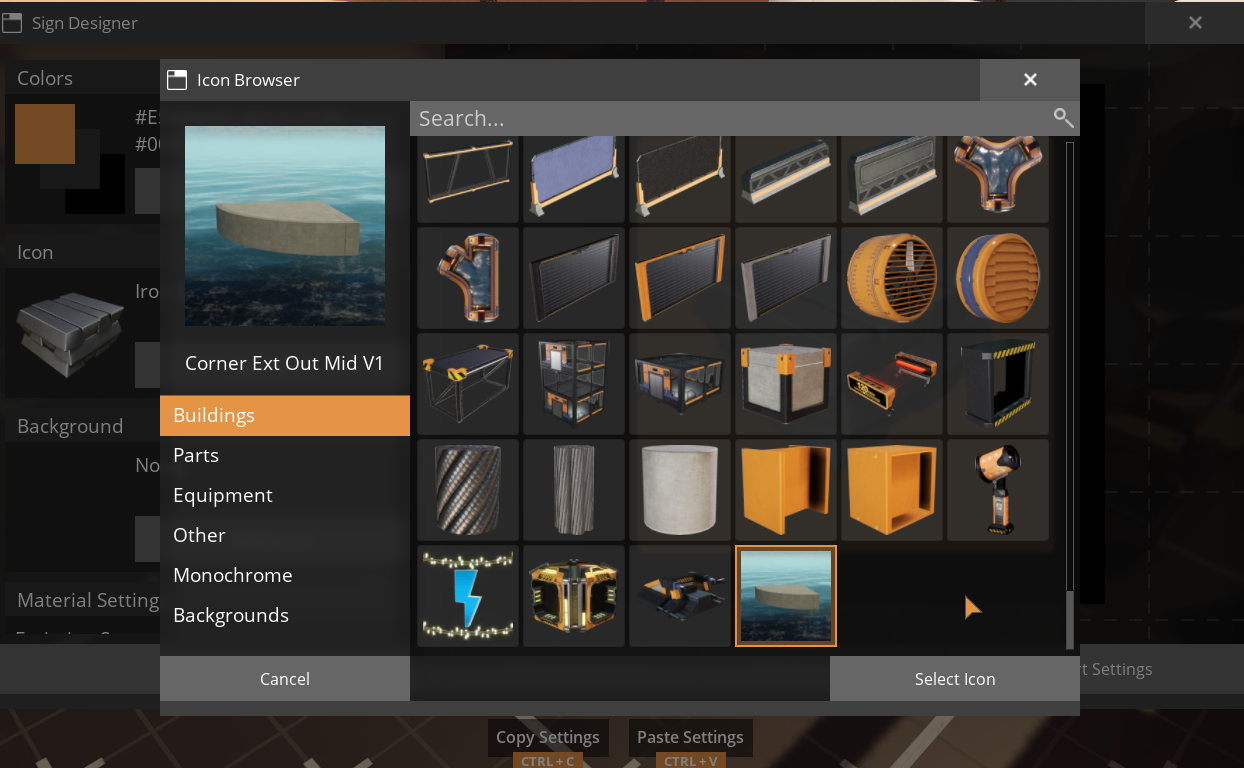Click the iron ingot icon in Sign Designer
Image resolution: width=1244 pixels, height=768 pixels.
tap(69, 333)
